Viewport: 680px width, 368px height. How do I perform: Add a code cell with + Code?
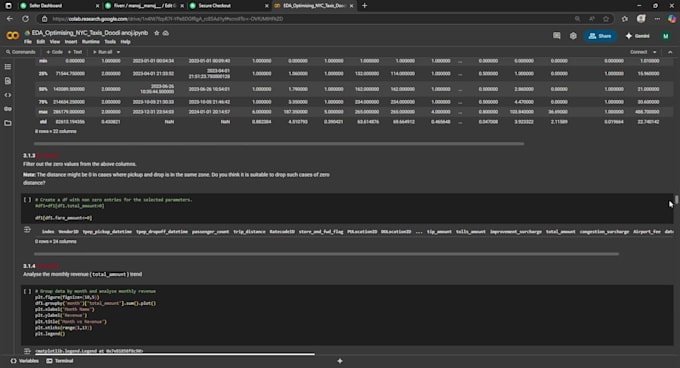pos(55,52)
